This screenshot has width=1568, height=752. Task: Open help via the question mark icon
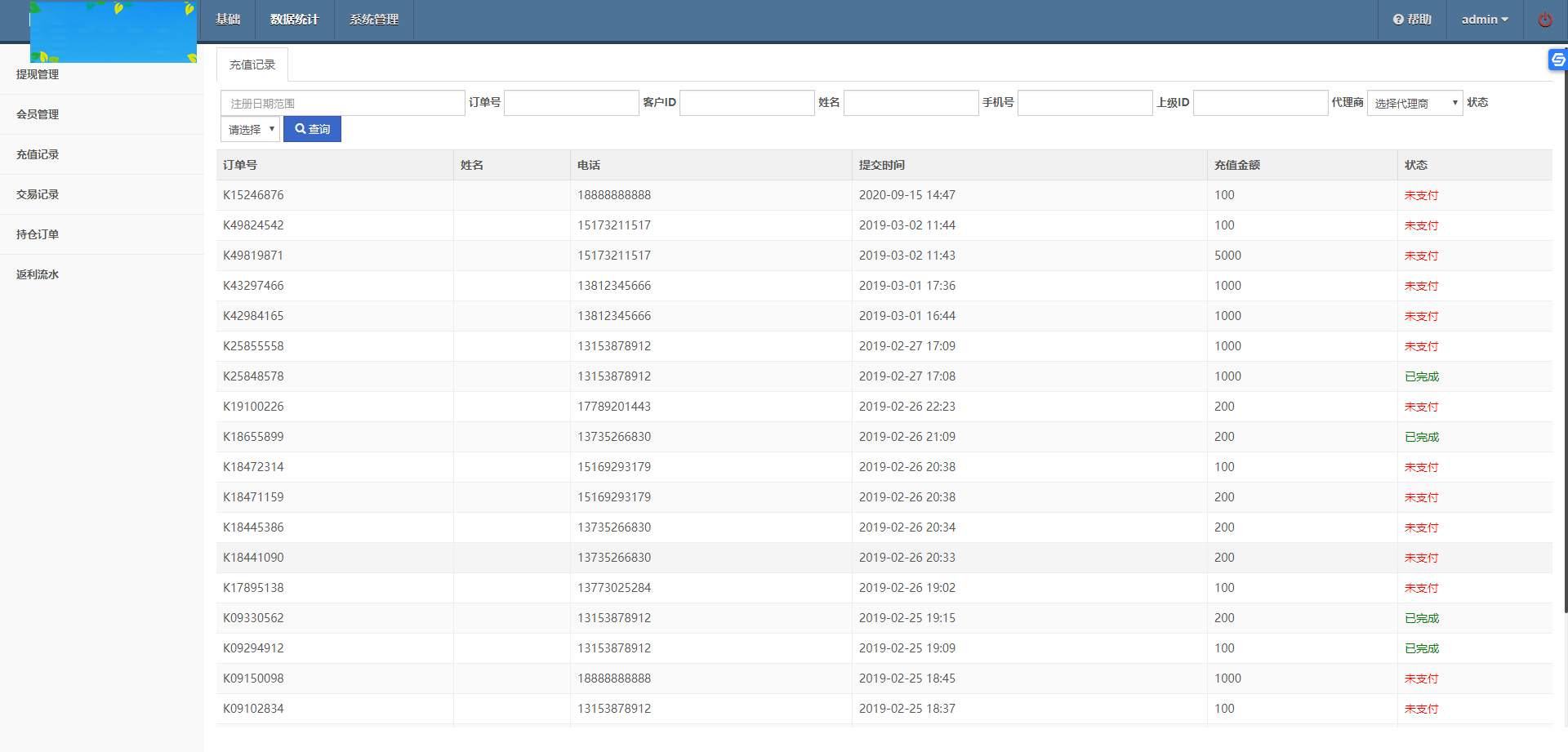[x=1398, y=19]
